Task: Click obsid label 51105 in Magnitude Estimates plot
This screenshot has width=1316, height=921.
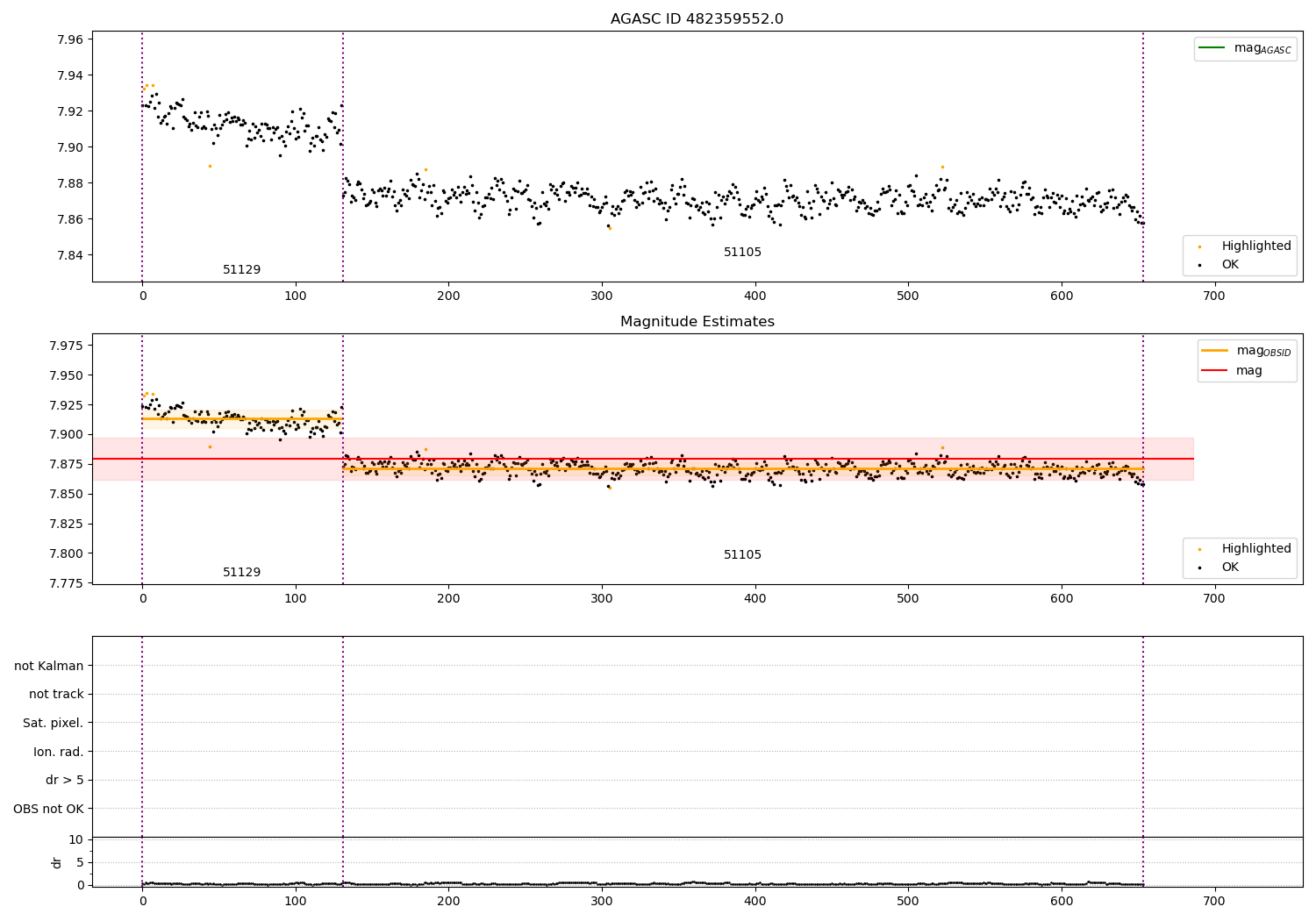Action: pyautogui.click(x=742, y=555)
